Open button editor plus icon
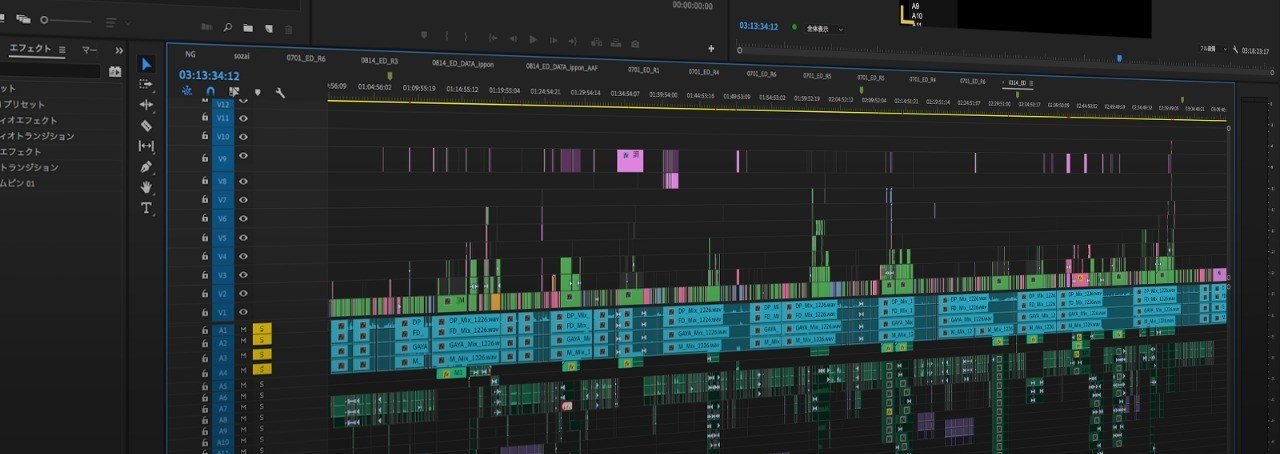1280x454 pixels. (x=711, y=48)
